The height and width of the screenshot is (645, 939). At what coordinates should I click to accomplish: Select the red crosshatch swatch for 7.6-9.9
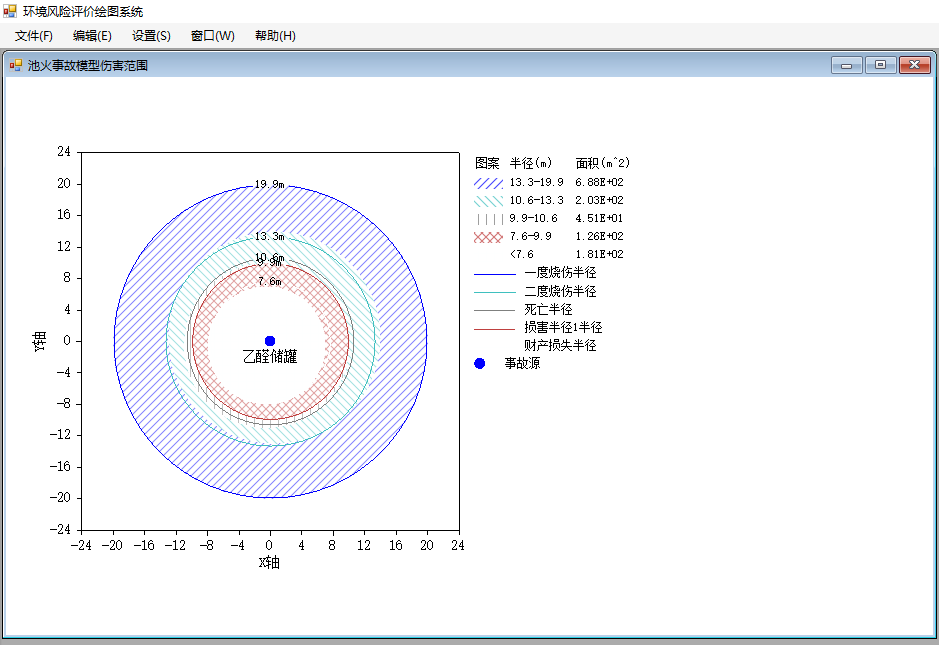point(488,237)
